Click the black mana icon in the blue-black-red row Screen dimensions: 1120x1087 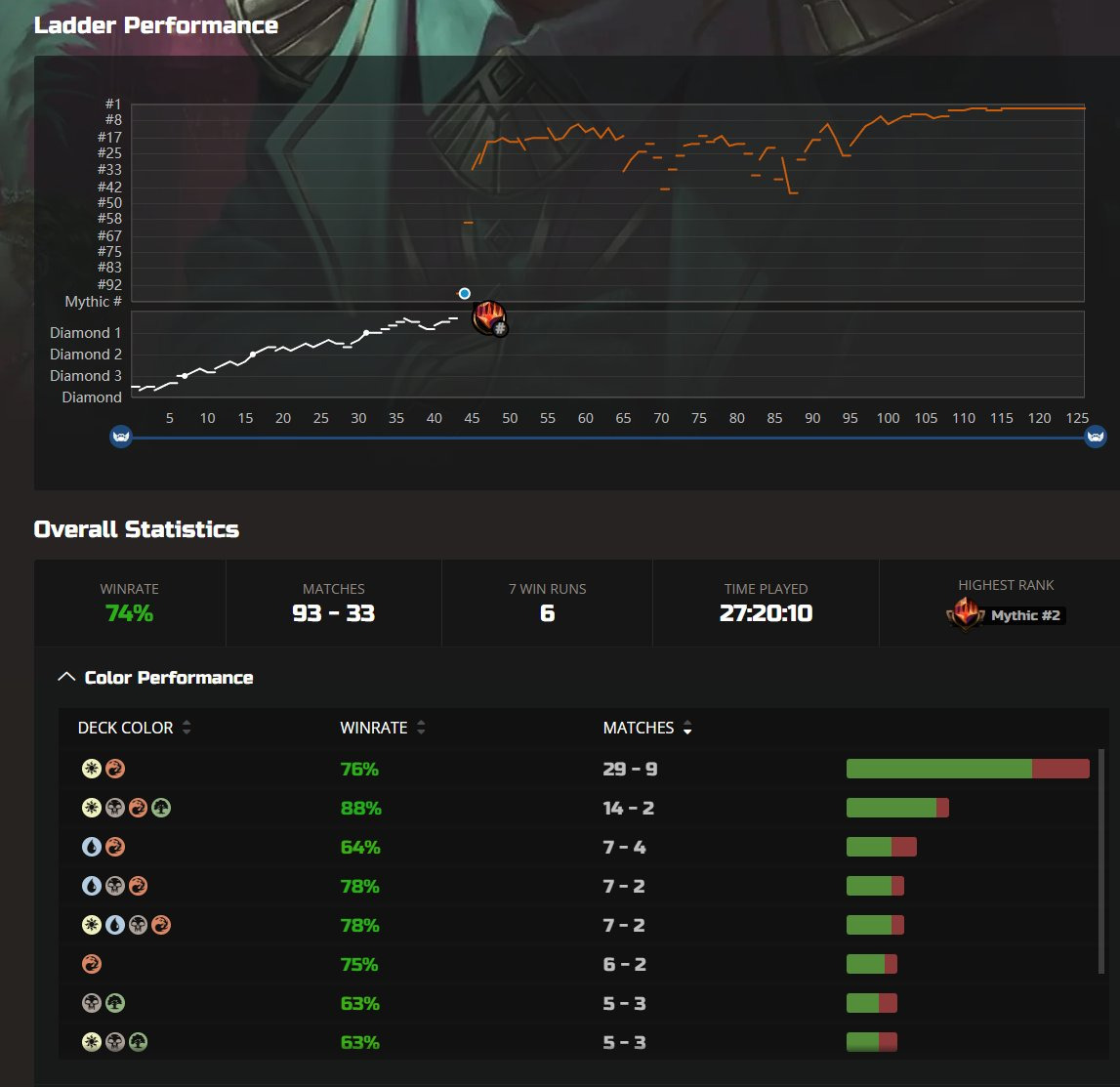114,886
